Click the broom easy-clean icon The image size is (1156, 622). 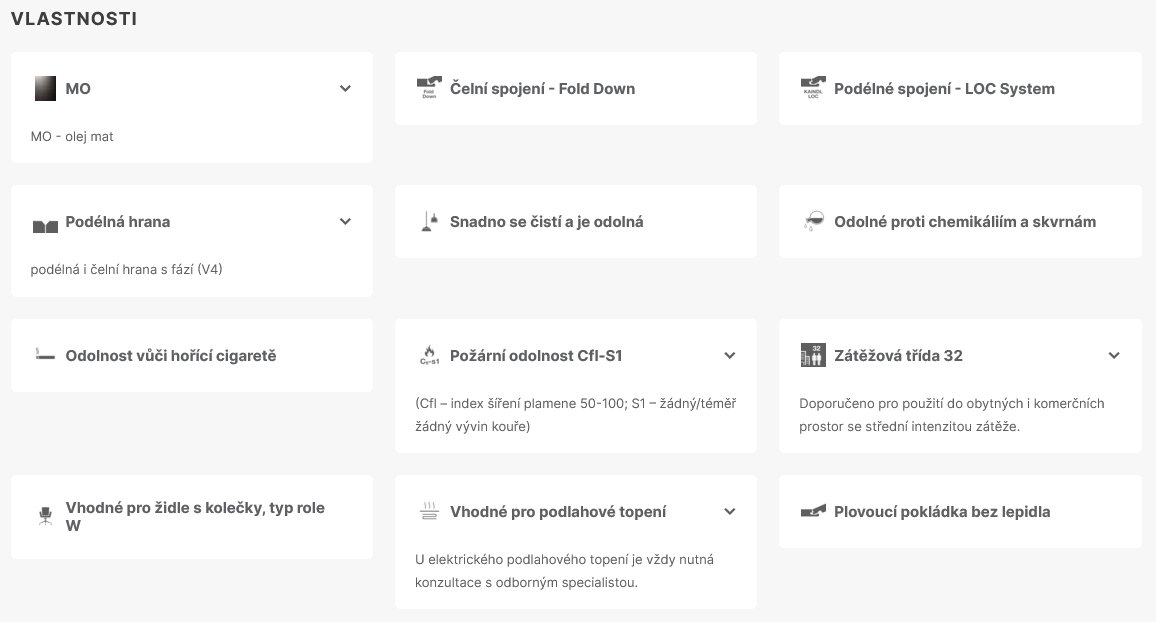[429, 222]
